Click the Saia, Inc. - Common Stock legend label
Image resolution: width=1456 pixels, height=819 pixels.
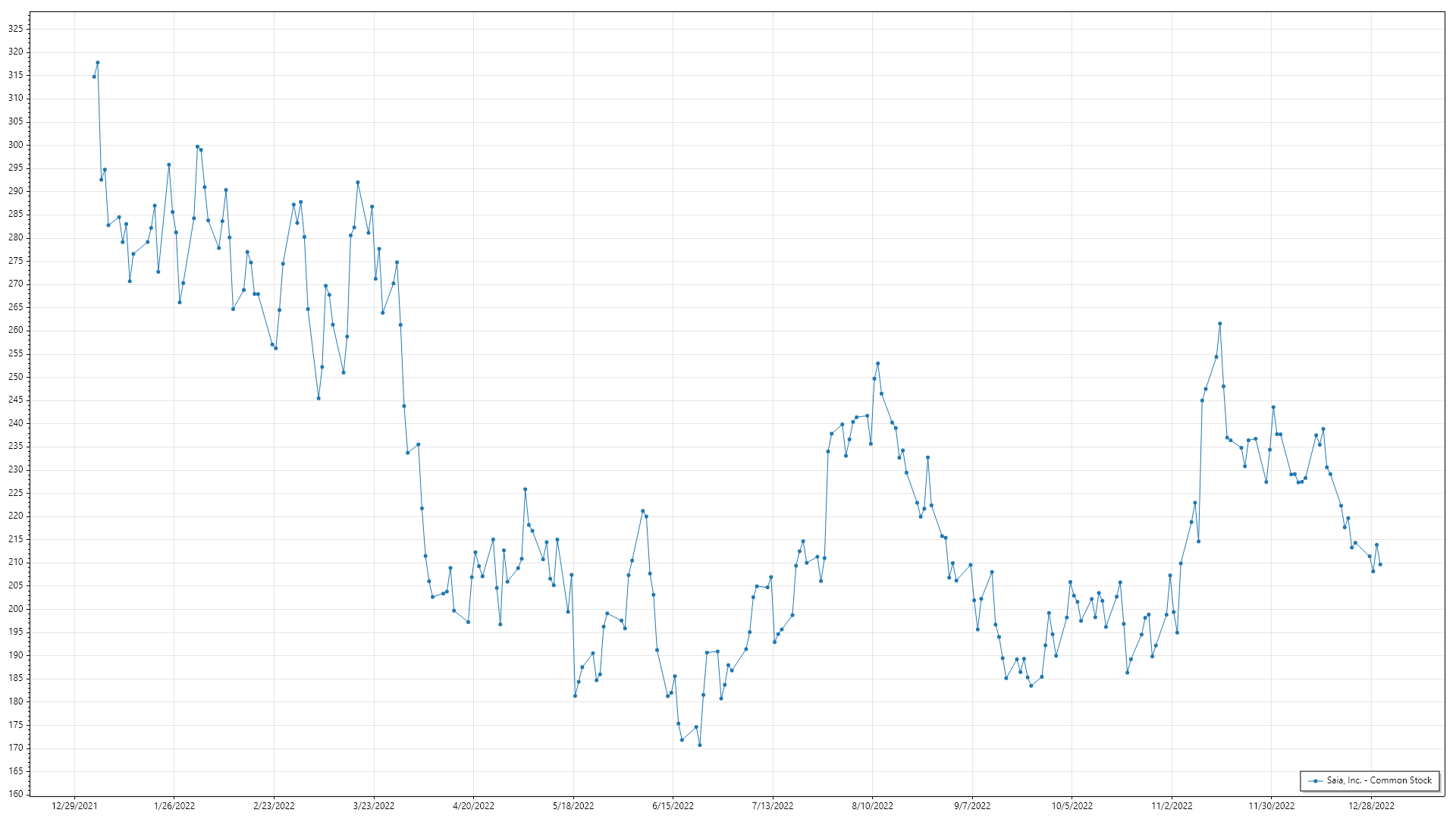1379,780
